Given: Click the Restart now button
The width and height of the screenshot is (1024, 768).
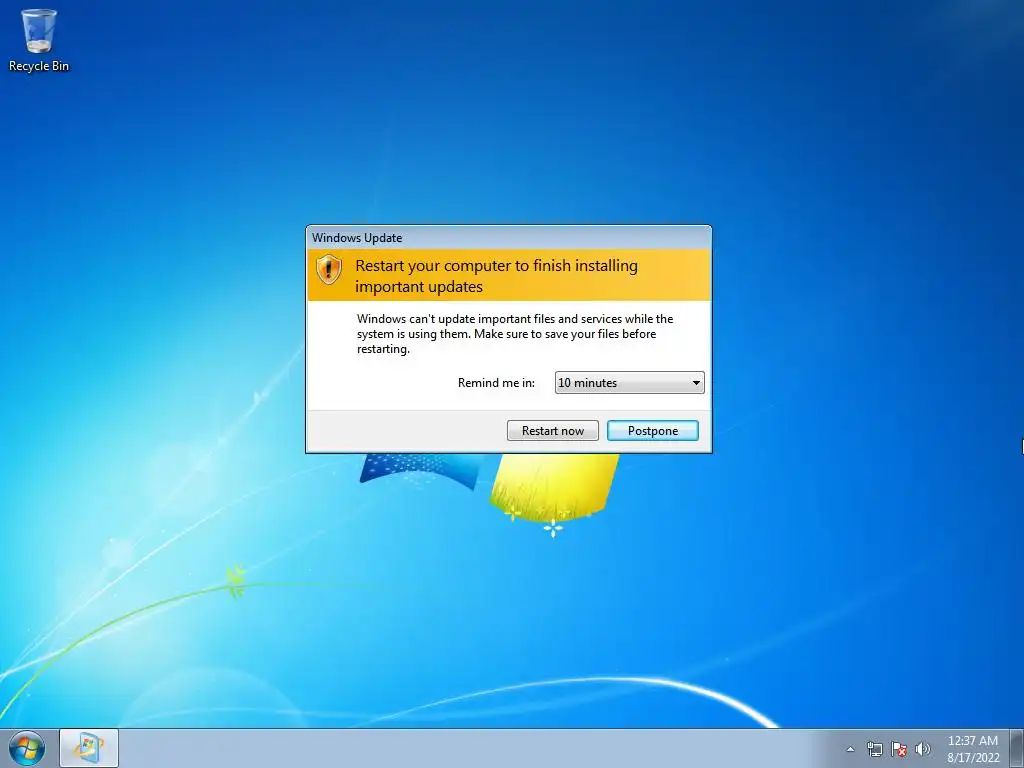Looking at the screenshot, I should click(552, 430).
